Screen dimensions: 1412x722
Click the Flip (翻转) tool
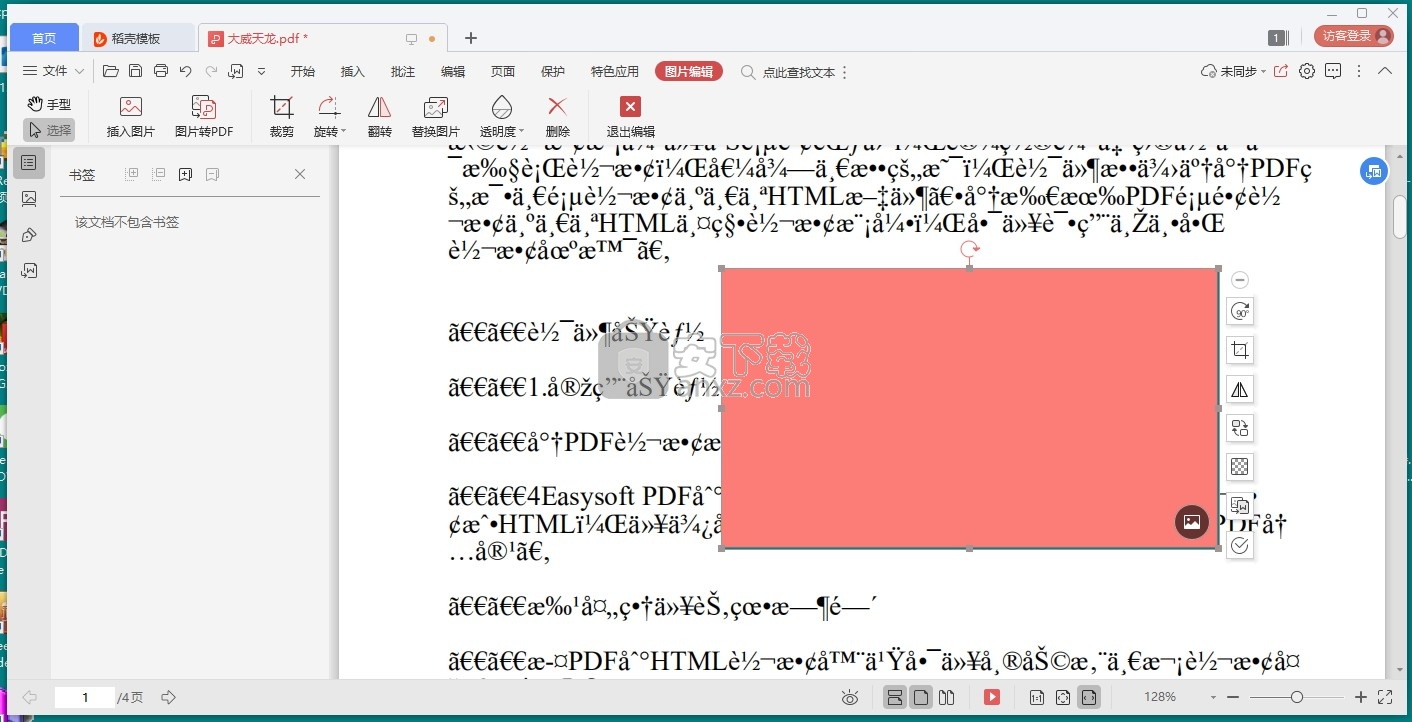point(379,118)
